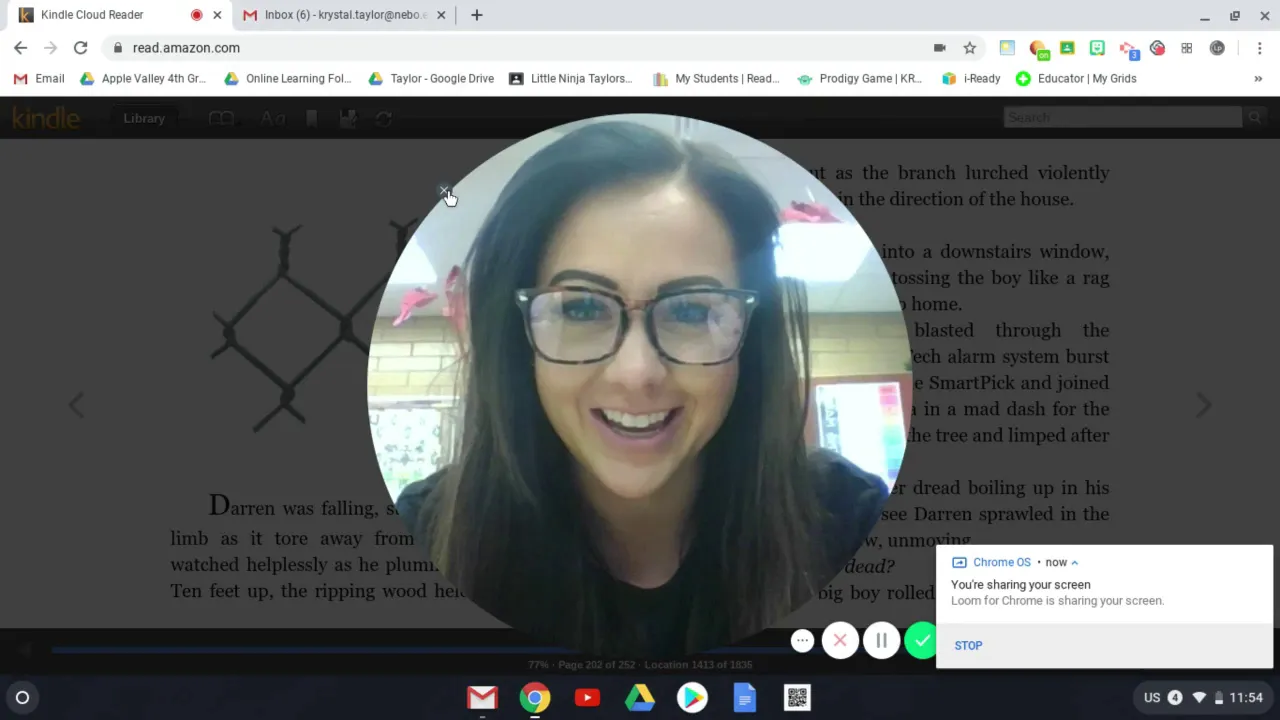Viewport: 1280px width, 720px height.
Task: Open the Chrome OS launcher button
Action: click(22, 697)
